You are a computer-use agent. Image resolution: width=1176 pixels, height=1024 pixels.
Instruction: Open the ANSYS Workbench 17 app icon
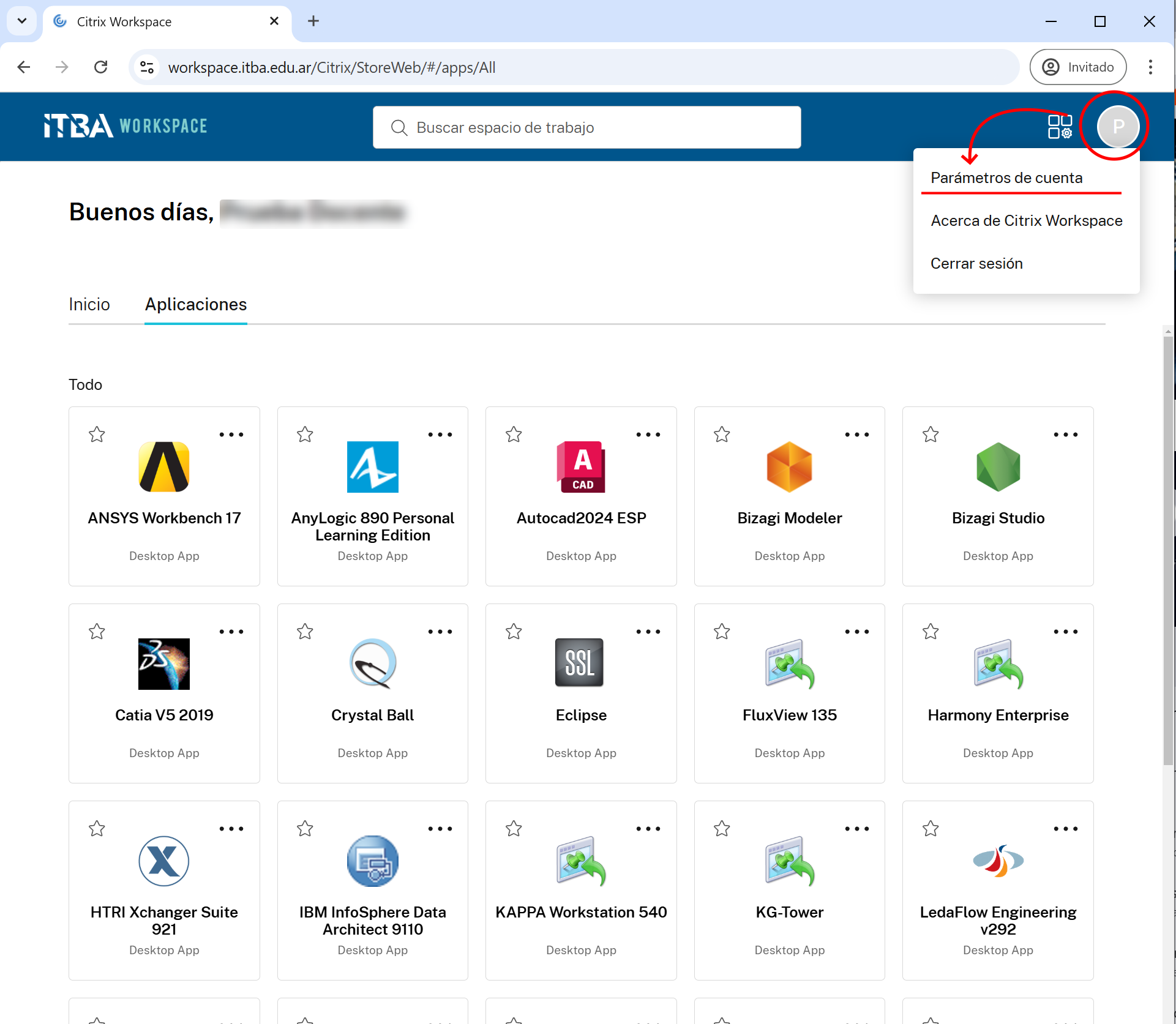(x=163, y=466)
